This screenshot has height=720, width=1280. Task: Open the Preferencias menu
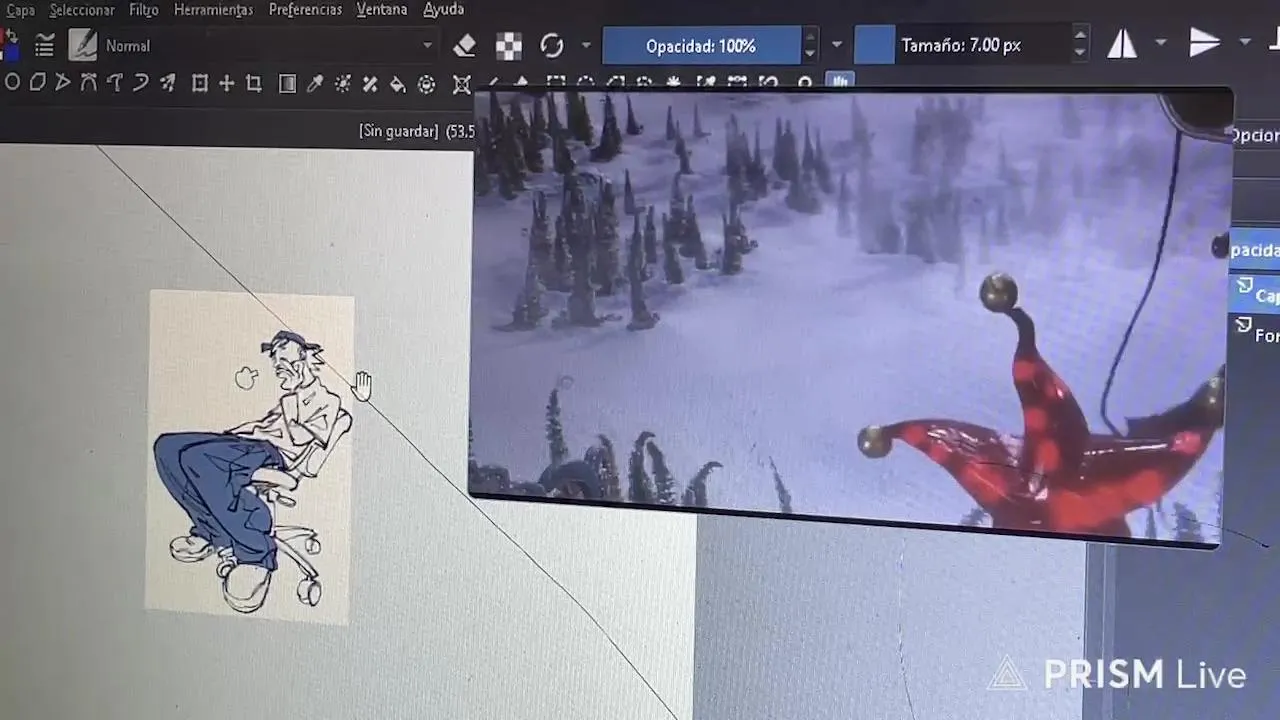click(x=305, y=10)
